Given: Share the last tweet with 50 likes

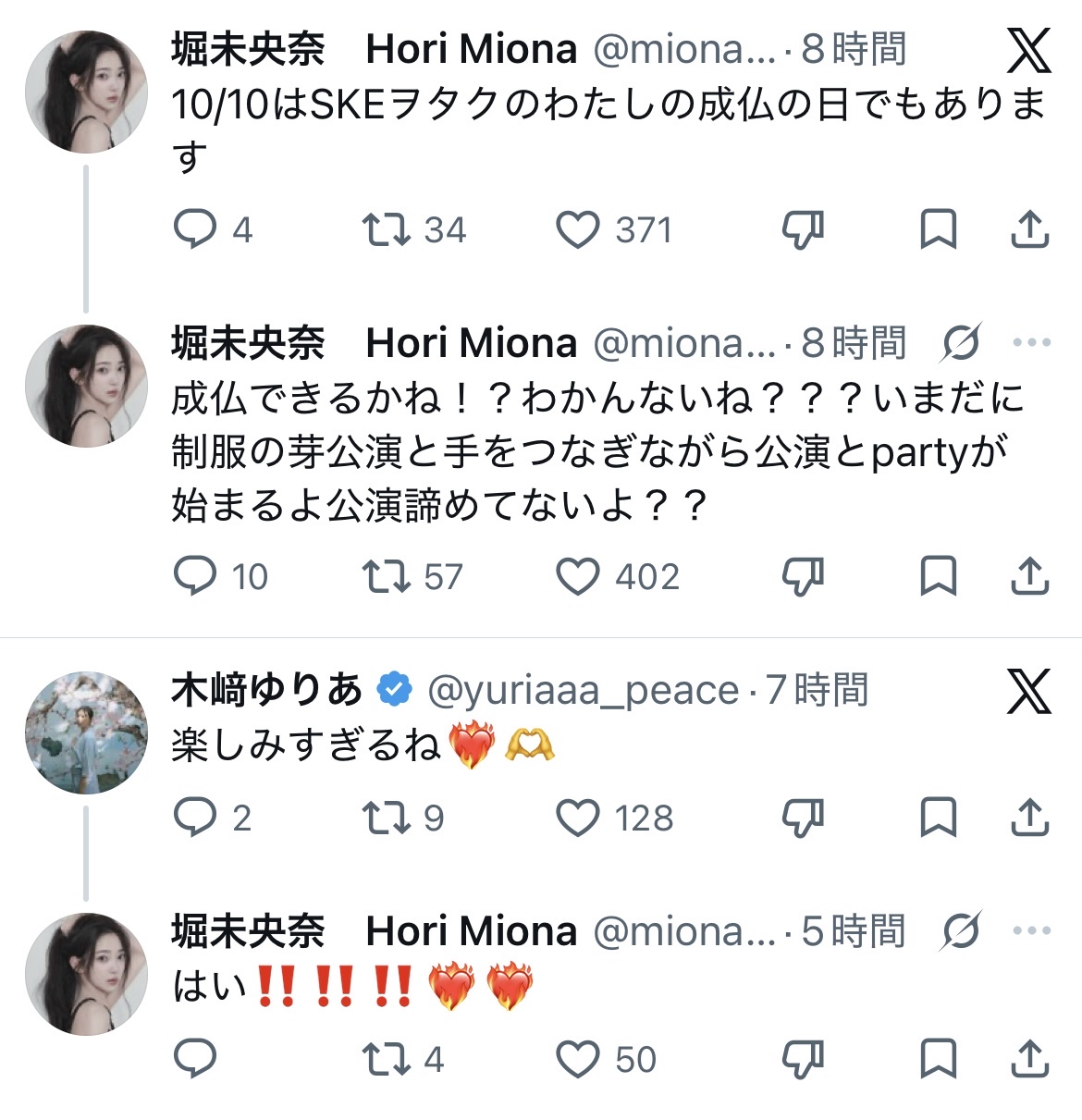Looking at the screenshot, I should 1029,1059.
